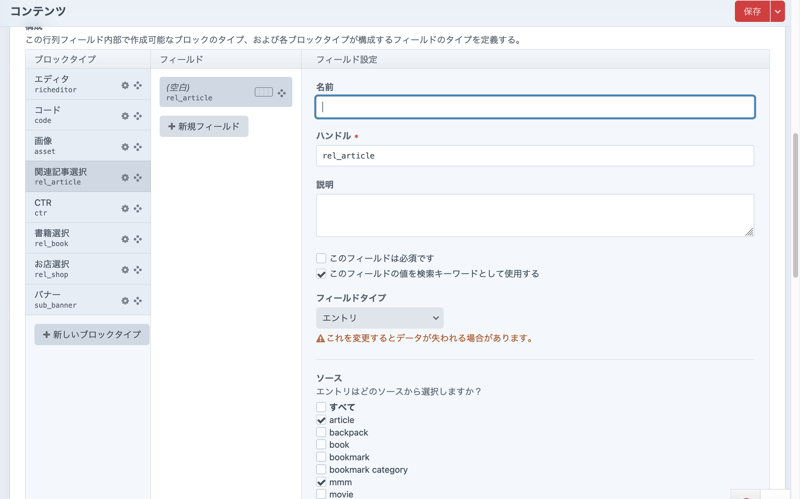This screenshot has width=800, height=499.
Task: Check the すべて source checkbox
Action: click(321, 407)
